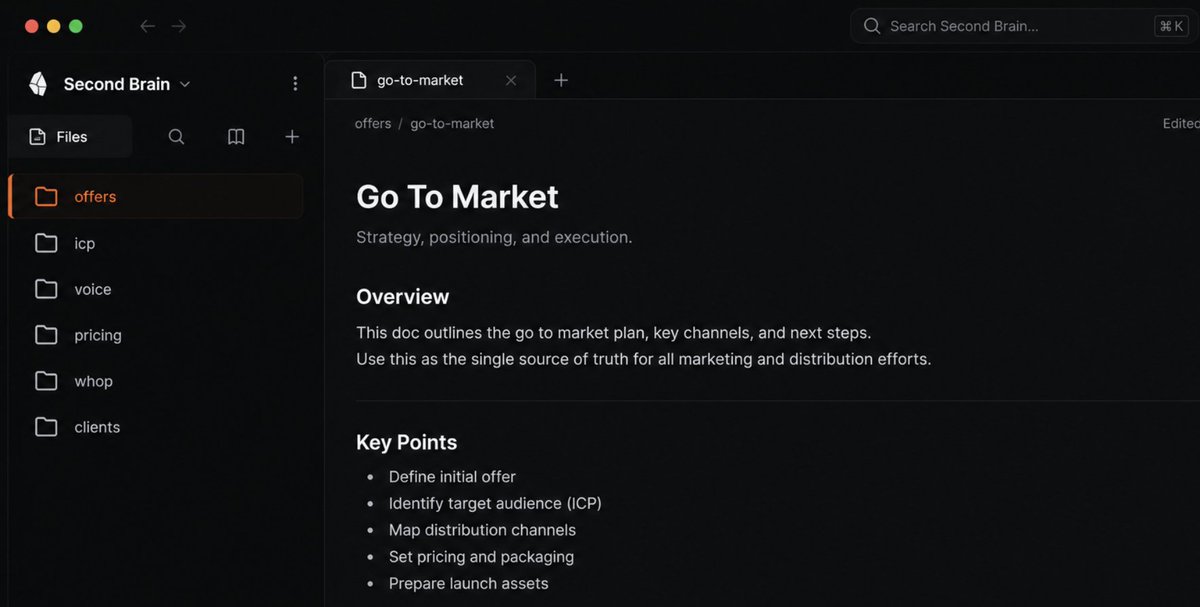The height and width of the screenshot is (607, 1200).
Task: Open the pricing folder
Action: tap(156, 335)
